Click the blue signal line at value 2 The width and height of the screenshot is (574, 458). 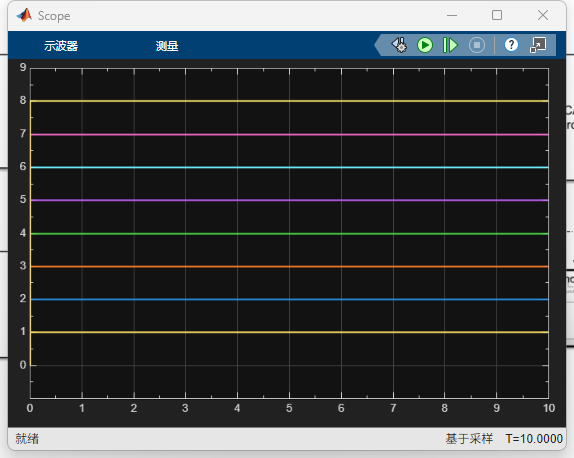click(289, 299)
